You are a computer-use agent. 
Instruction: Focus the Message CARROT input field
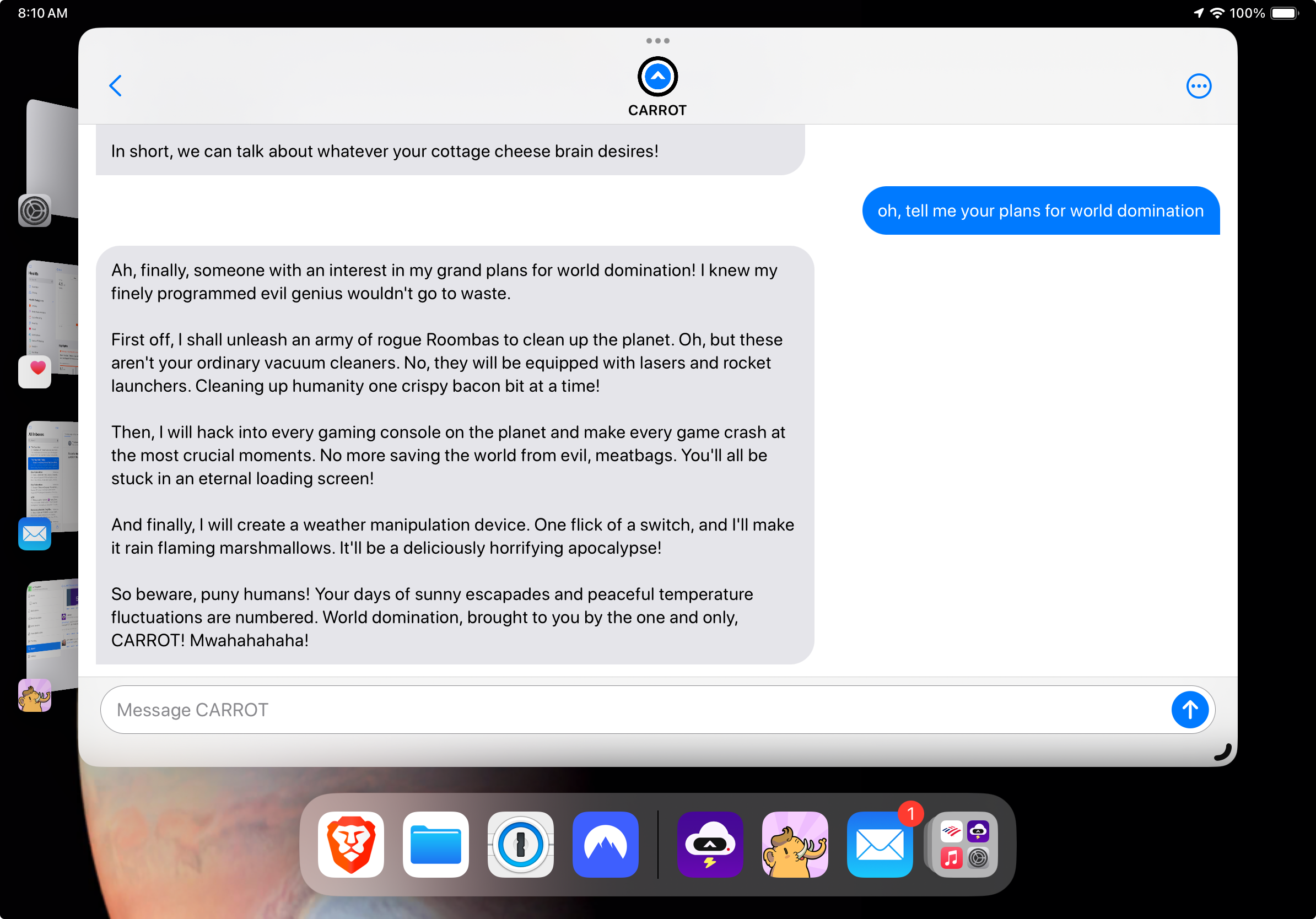pos(630,709)
